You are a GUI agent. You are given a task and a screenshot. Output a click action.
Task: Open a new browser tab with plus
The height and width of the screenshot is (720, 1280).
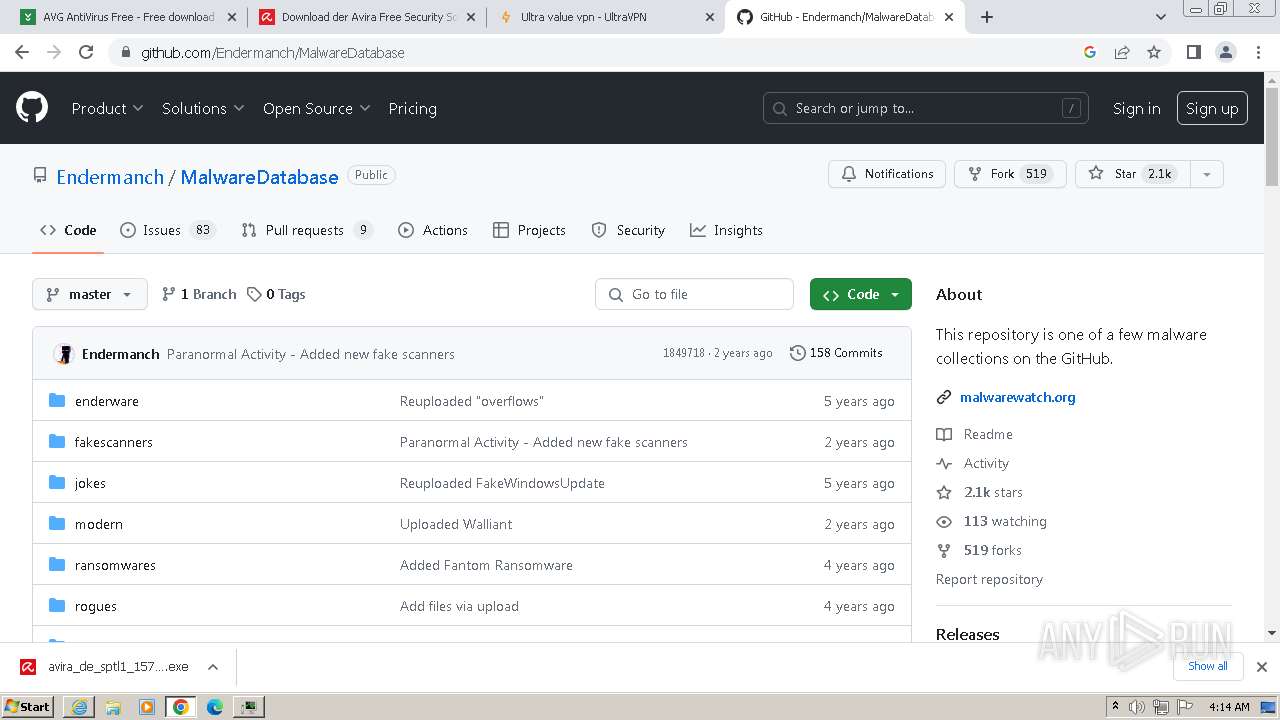[987, 17]
